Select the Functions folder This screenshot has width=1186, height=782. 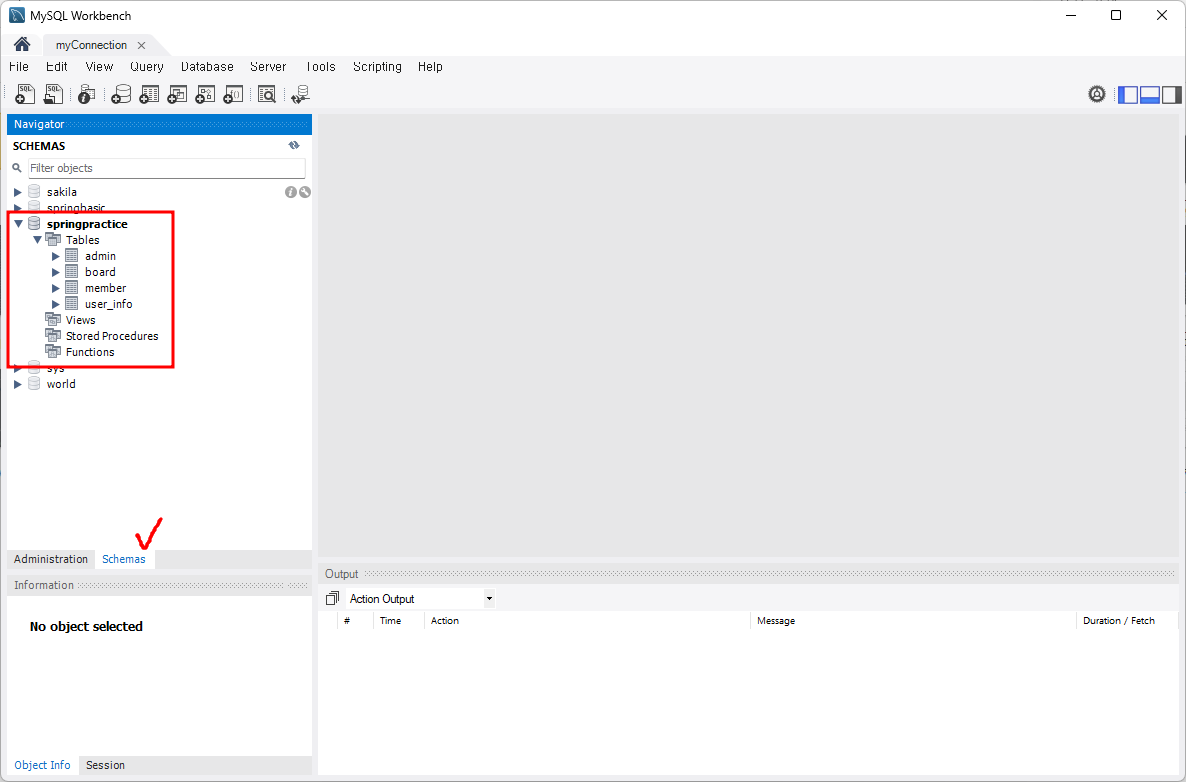coord(90,352)
